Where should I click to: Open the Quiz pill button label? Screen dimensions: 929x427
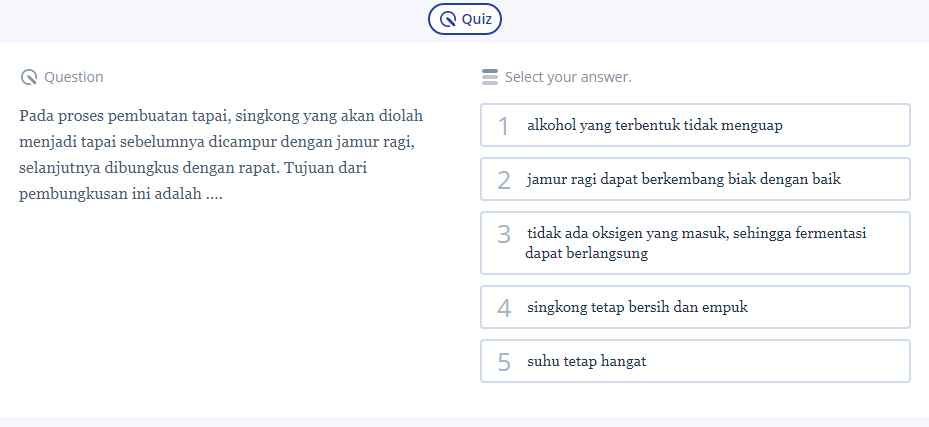click(x=476, y=19)
